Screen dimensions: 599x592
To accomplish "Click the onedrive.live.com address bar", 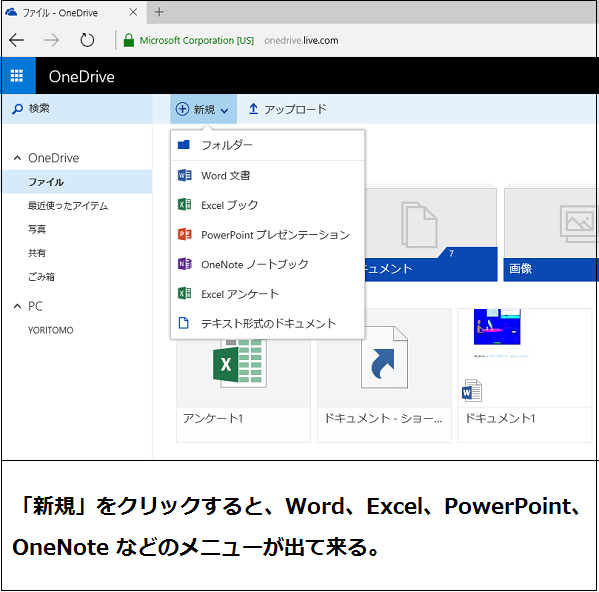I will click(301, 40).
